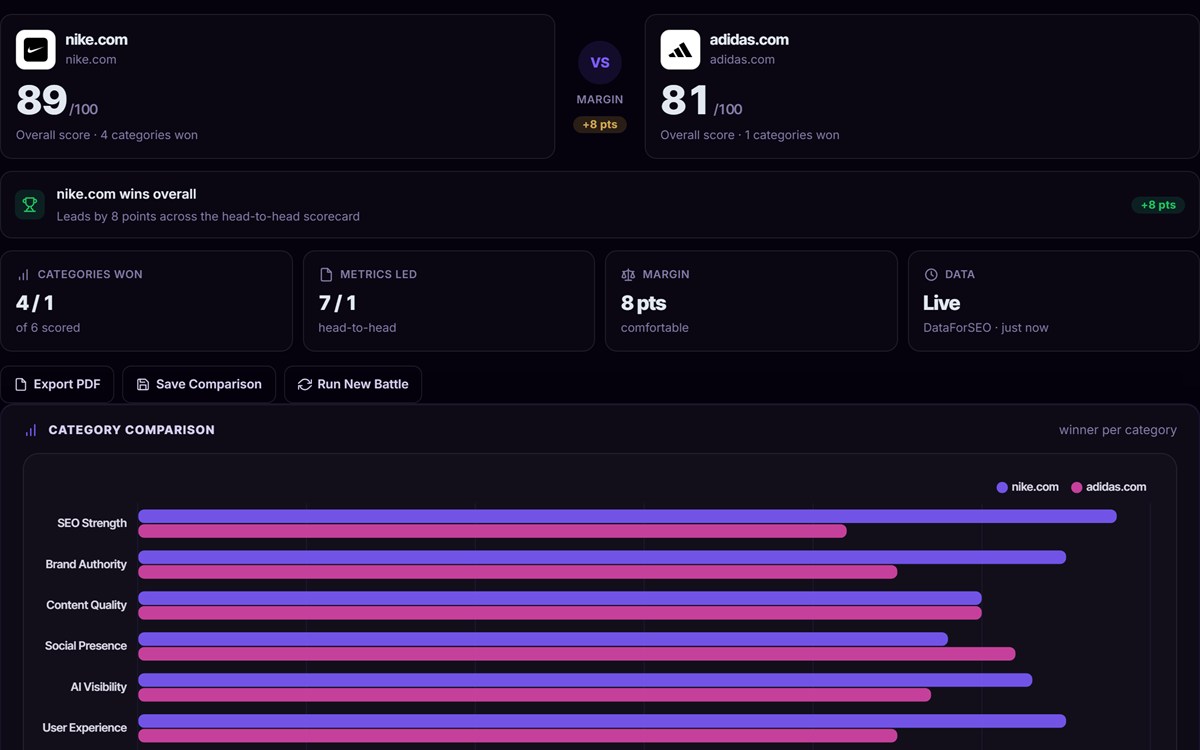Click the nike.com AI Visibility bar

585,680
